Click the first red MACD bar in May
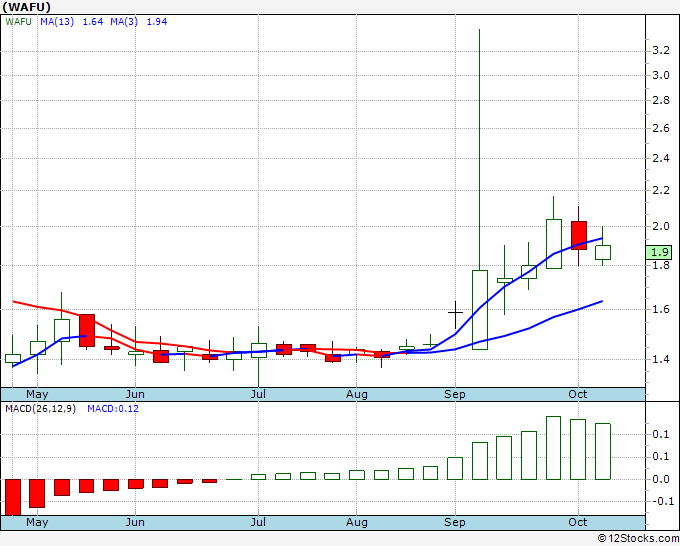 [x=13, y=496]
